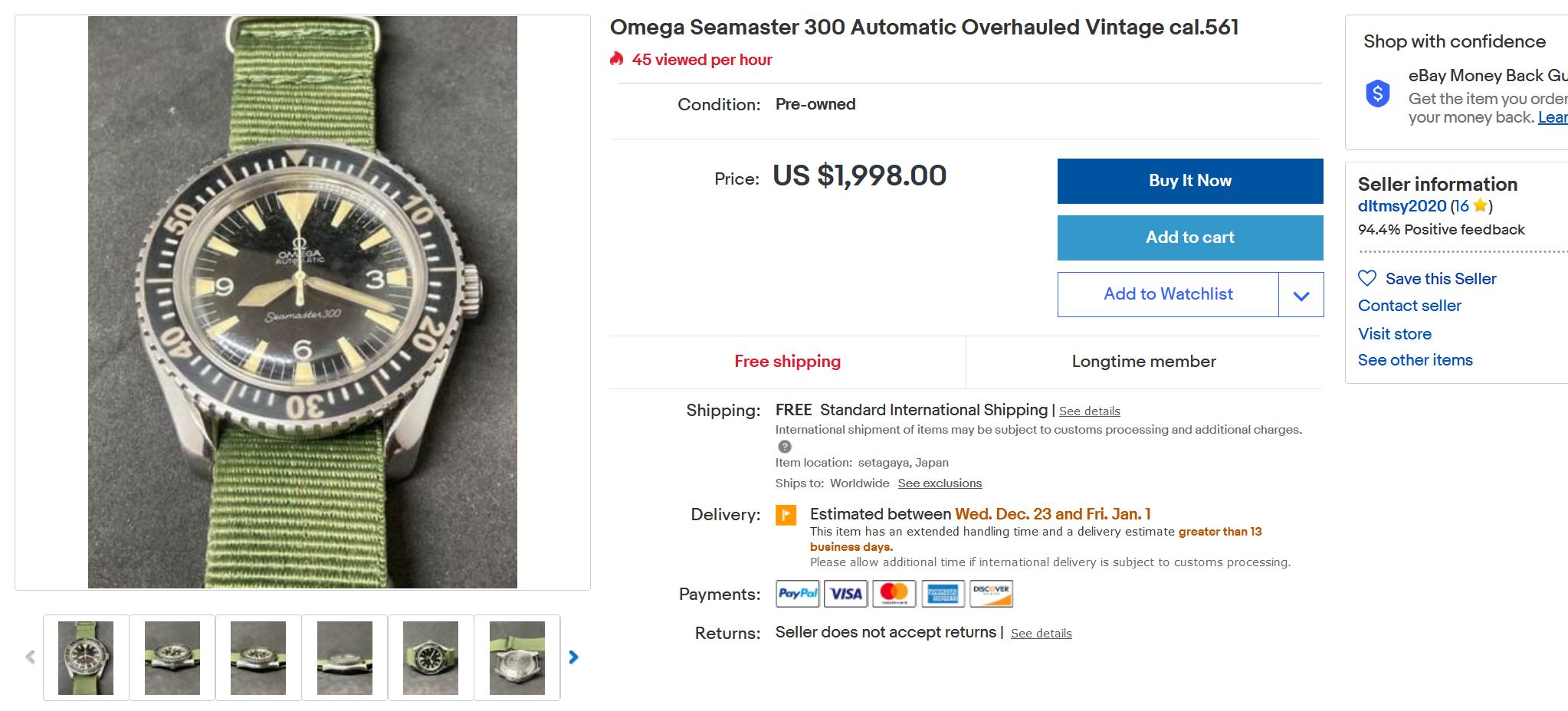This screenshot has height=711, width=1568.
Task: Click the customs charges help question mark
Action: (x=784, y=447)
